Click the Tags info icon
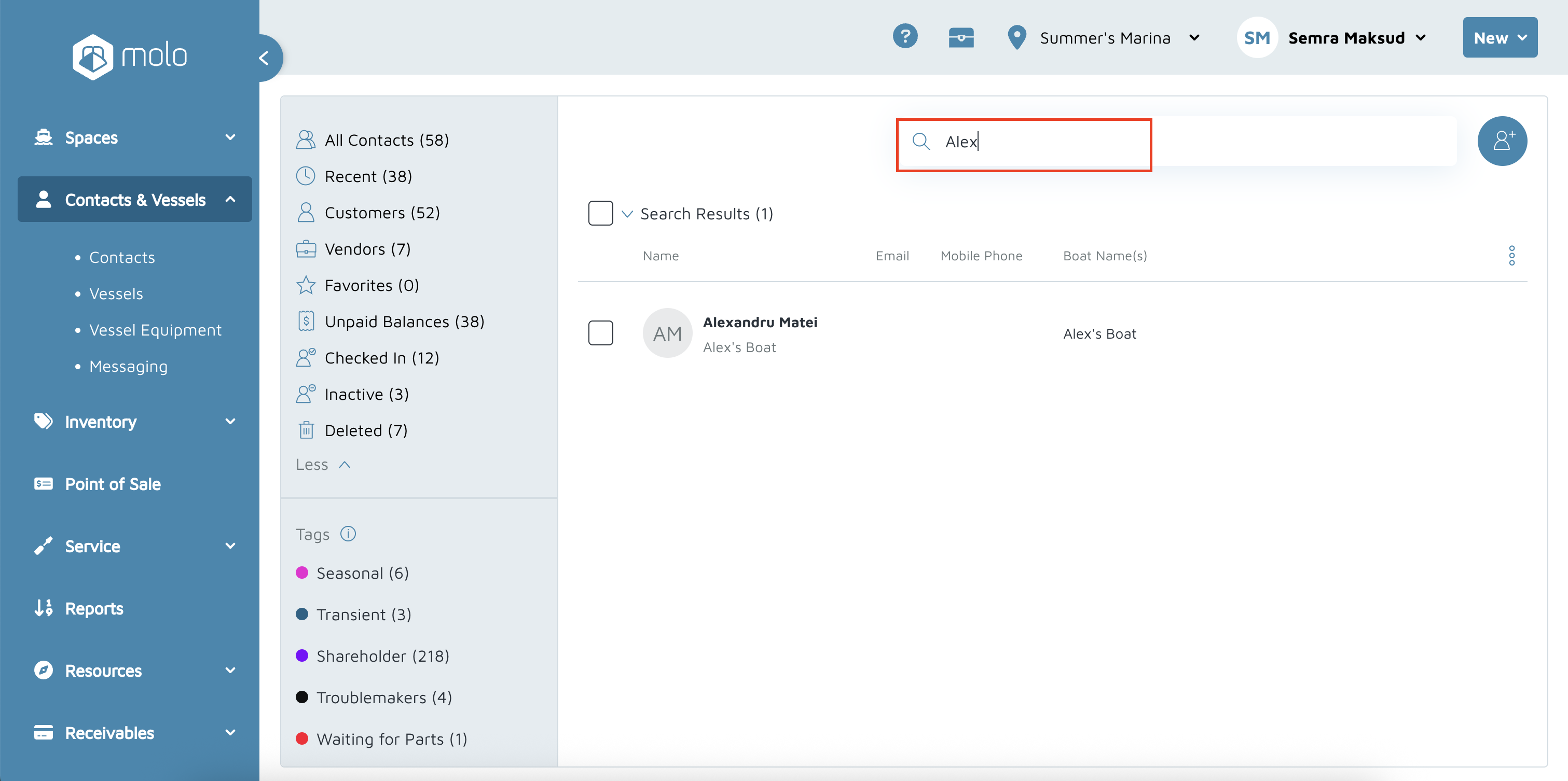This screenshot has height=781, width=1568. tap(348, 534)
